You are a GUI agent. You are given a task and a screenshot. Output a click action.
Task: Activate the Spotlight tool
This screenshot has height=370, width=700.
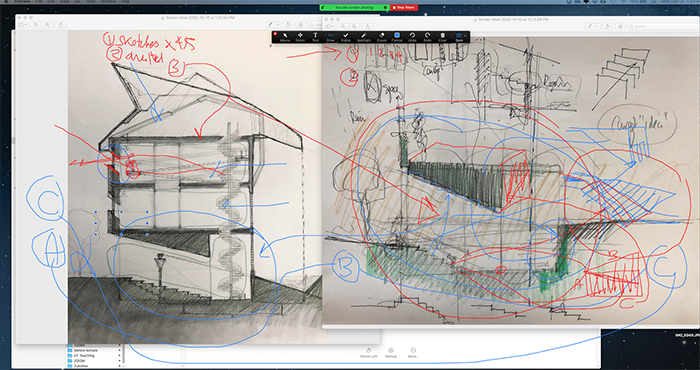363,37
